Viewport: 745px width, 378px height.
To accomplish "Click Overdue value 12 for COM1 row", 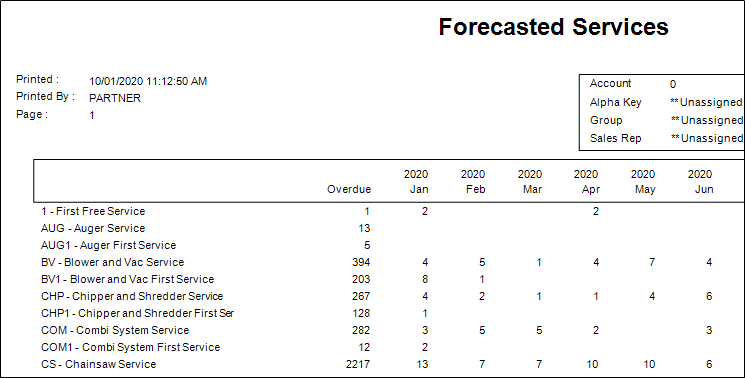I will coord(364,347).
